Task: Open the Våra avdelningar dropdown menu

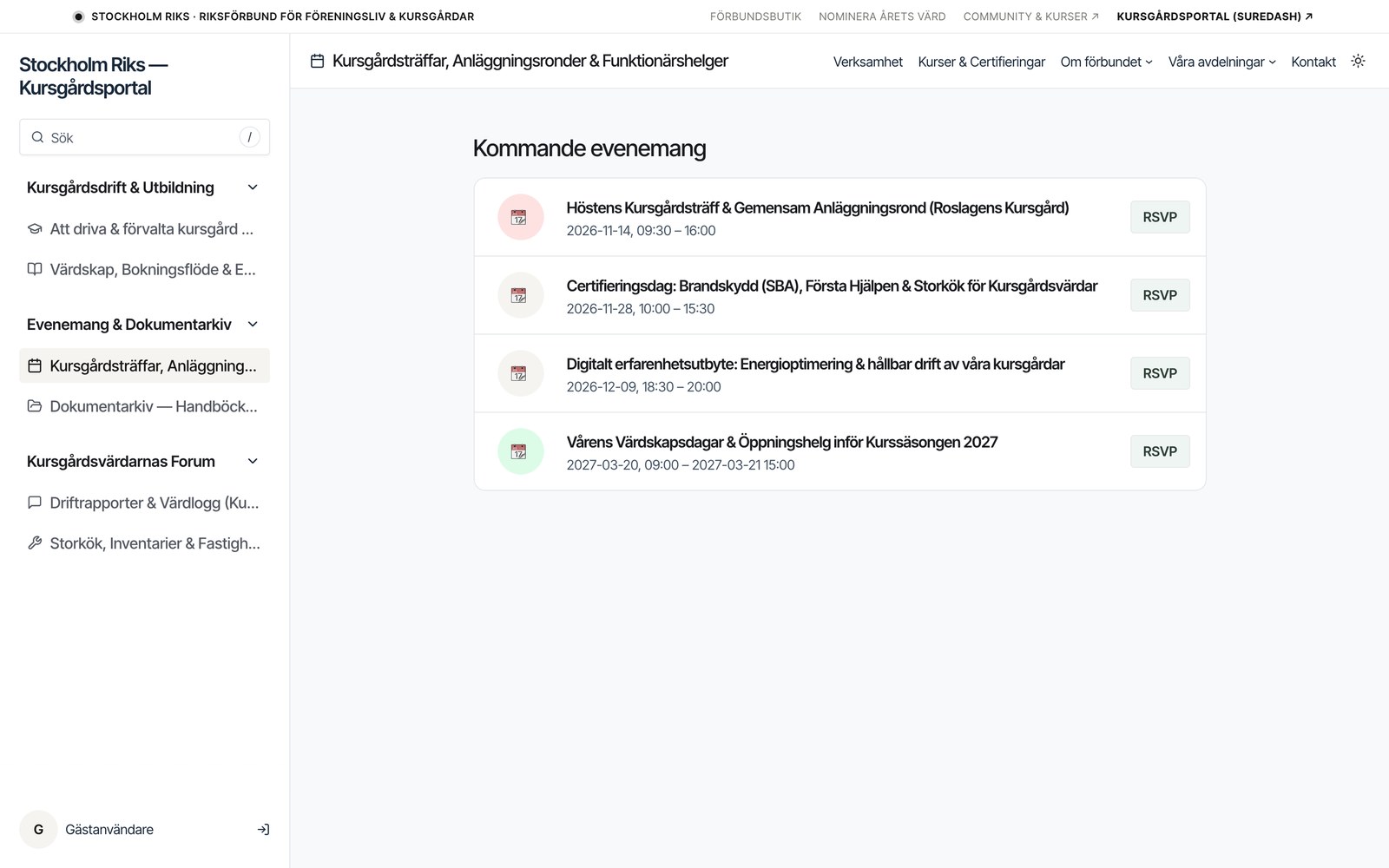Action: [x=1221, y=62]
